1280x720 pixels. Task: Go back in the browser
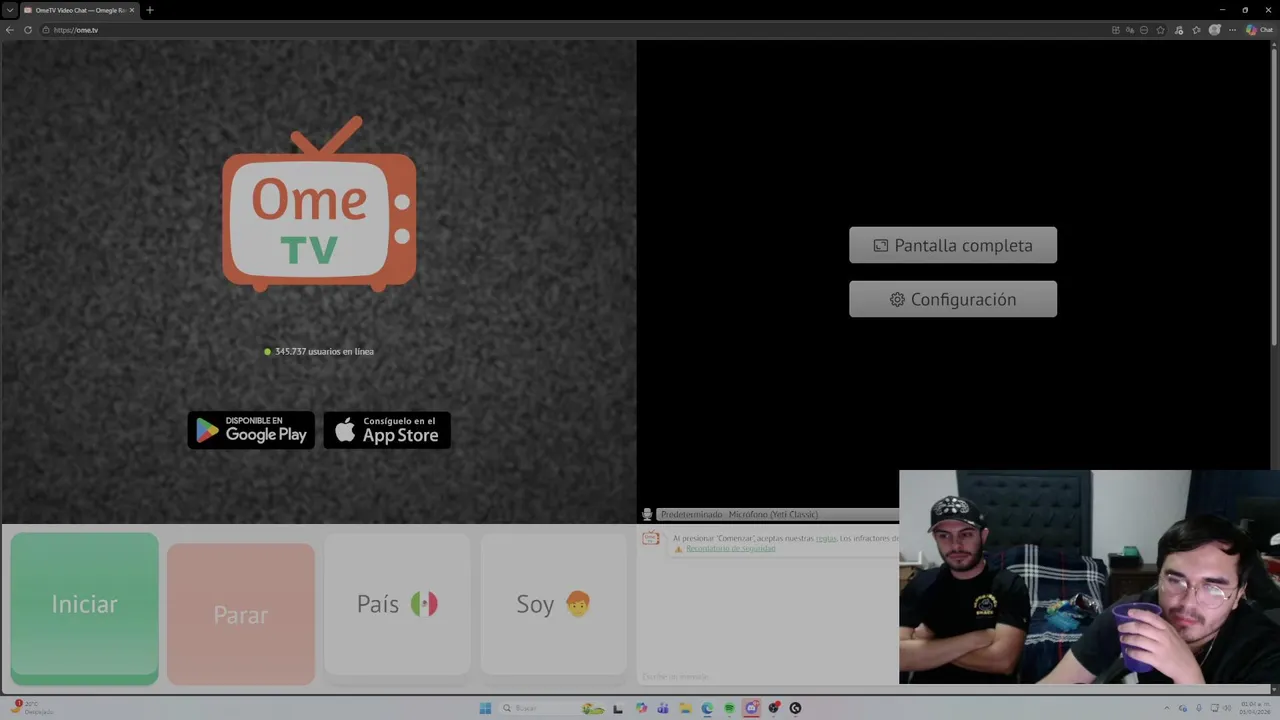point(10,30)
